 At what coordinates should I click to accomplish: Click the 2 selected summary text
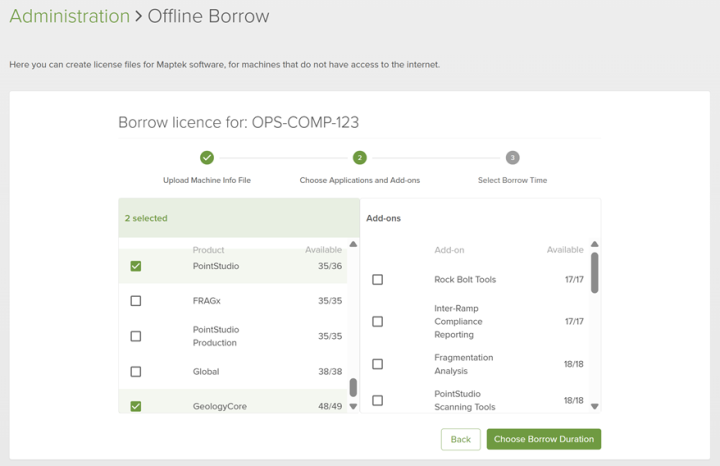146,219
